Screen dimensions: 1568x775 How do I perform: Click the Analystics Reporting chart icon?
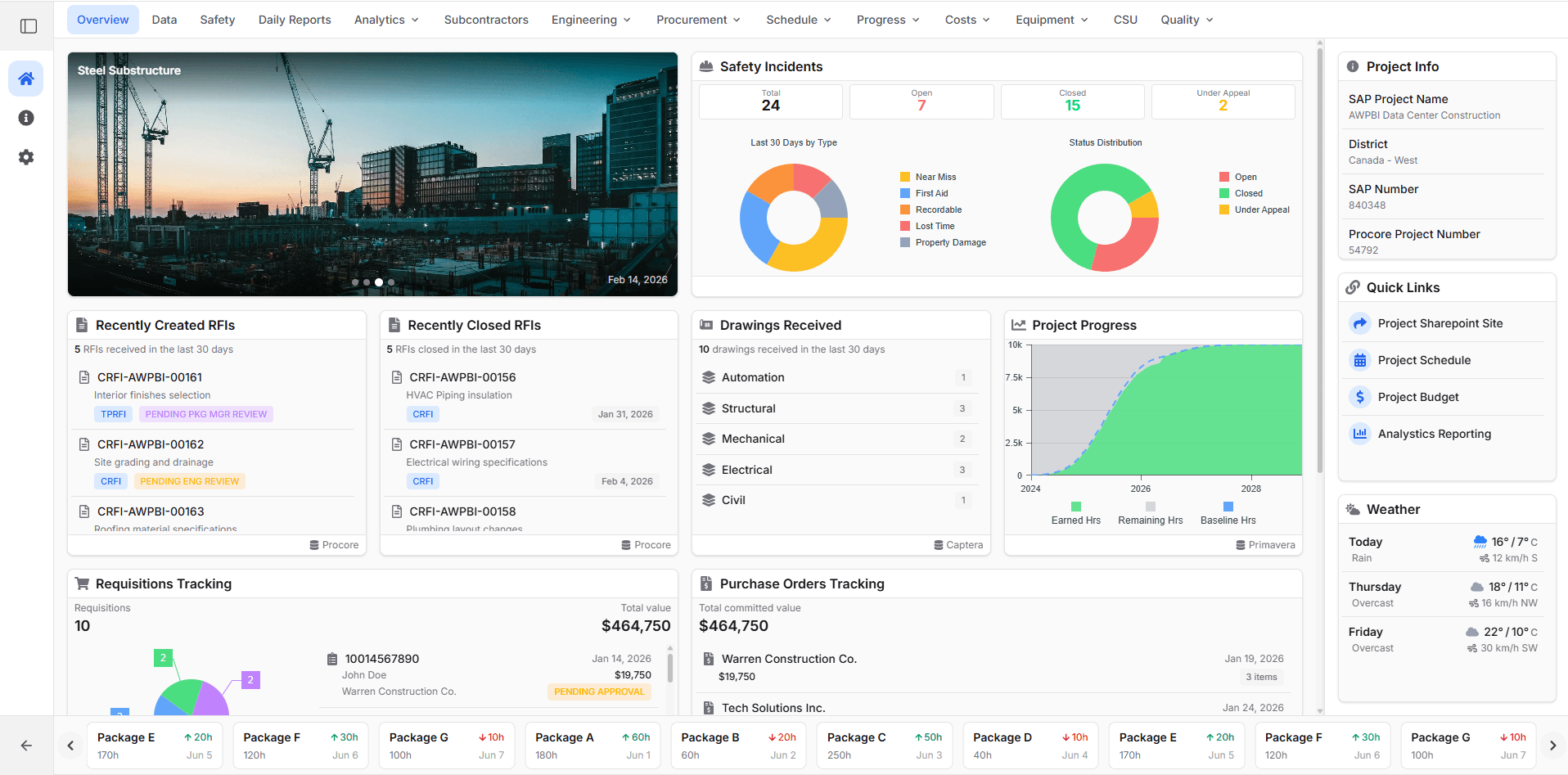point(1360,434)
